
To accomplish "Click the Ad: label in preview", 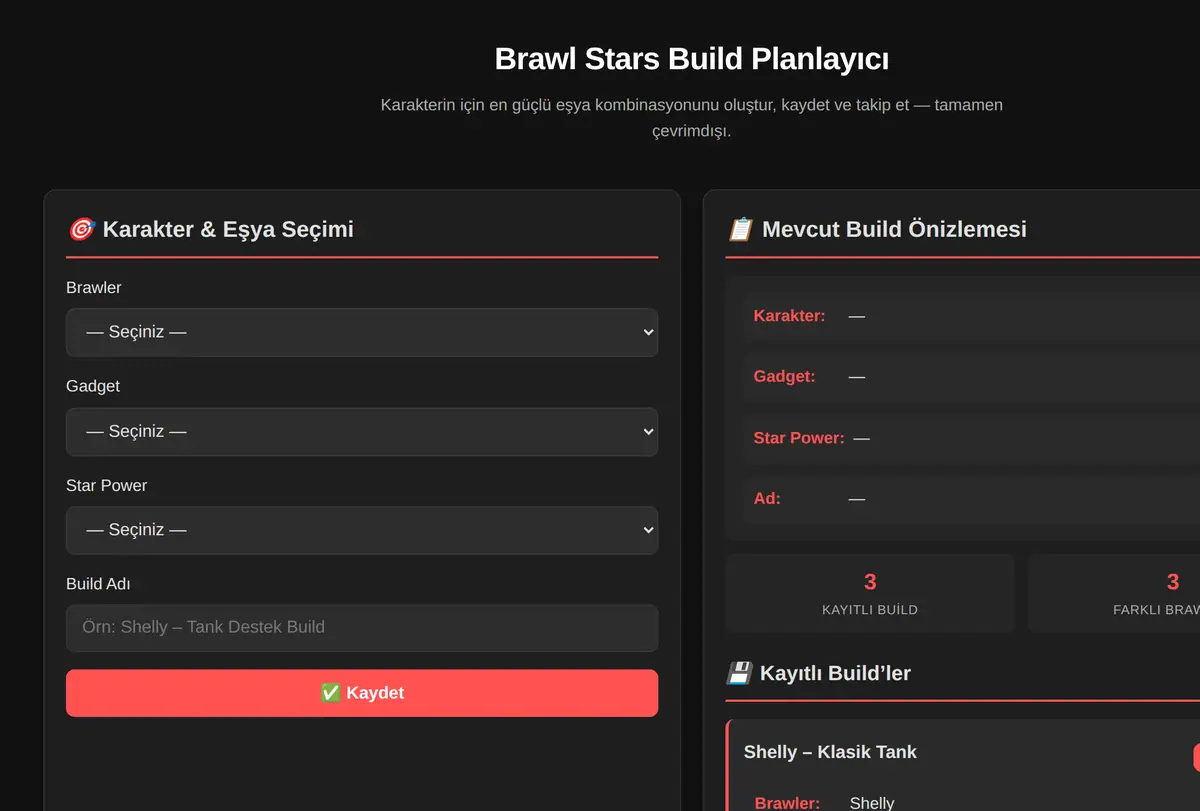I will pos(767,498).
